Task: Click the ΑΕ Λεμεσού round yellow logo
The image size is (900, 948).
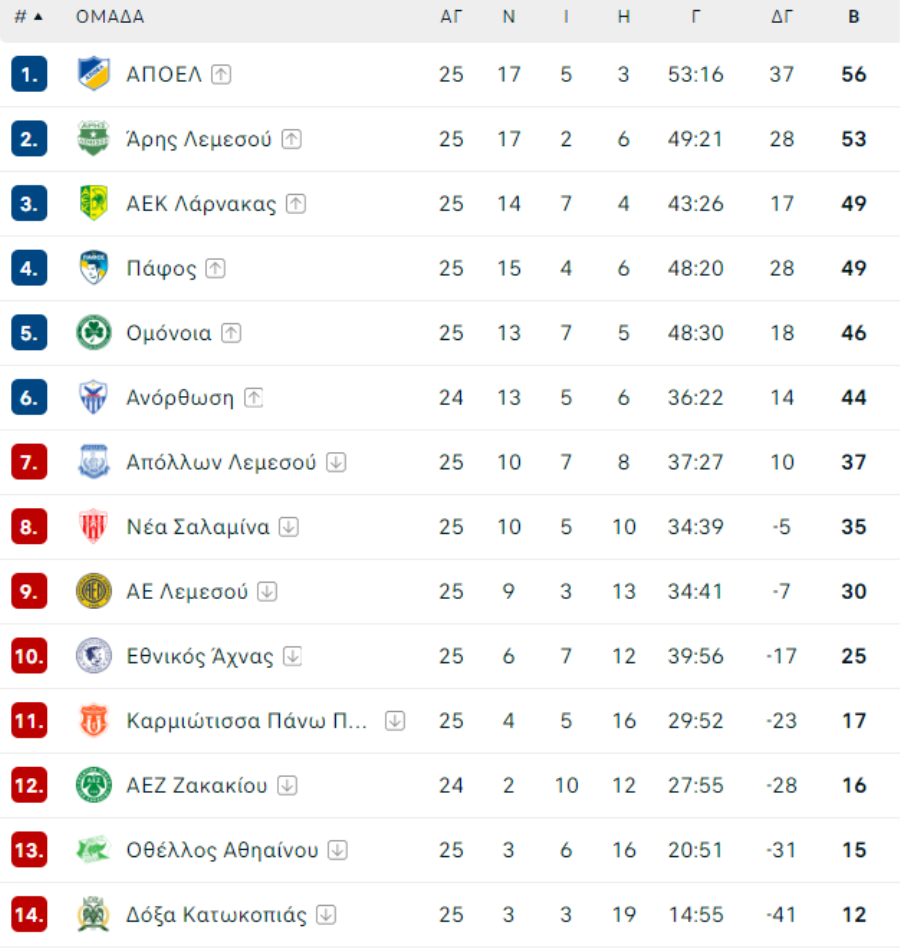Action: click(x=94, y=591)
